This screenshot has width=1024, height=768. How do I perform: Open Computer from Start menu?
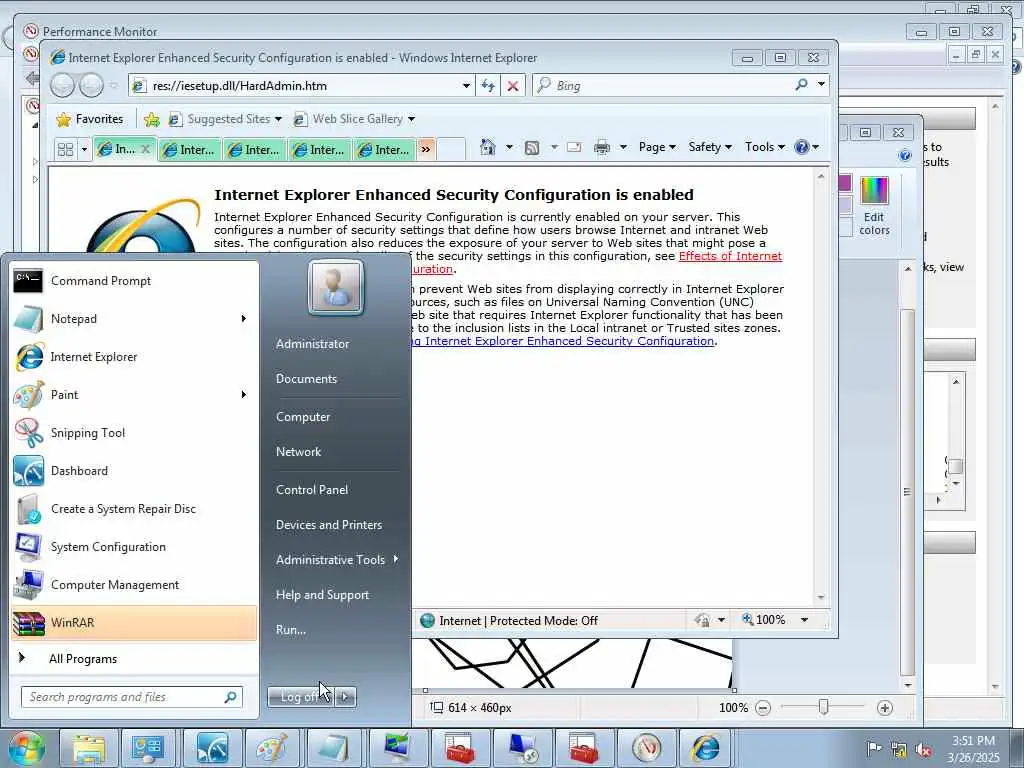tap(303, 417)
